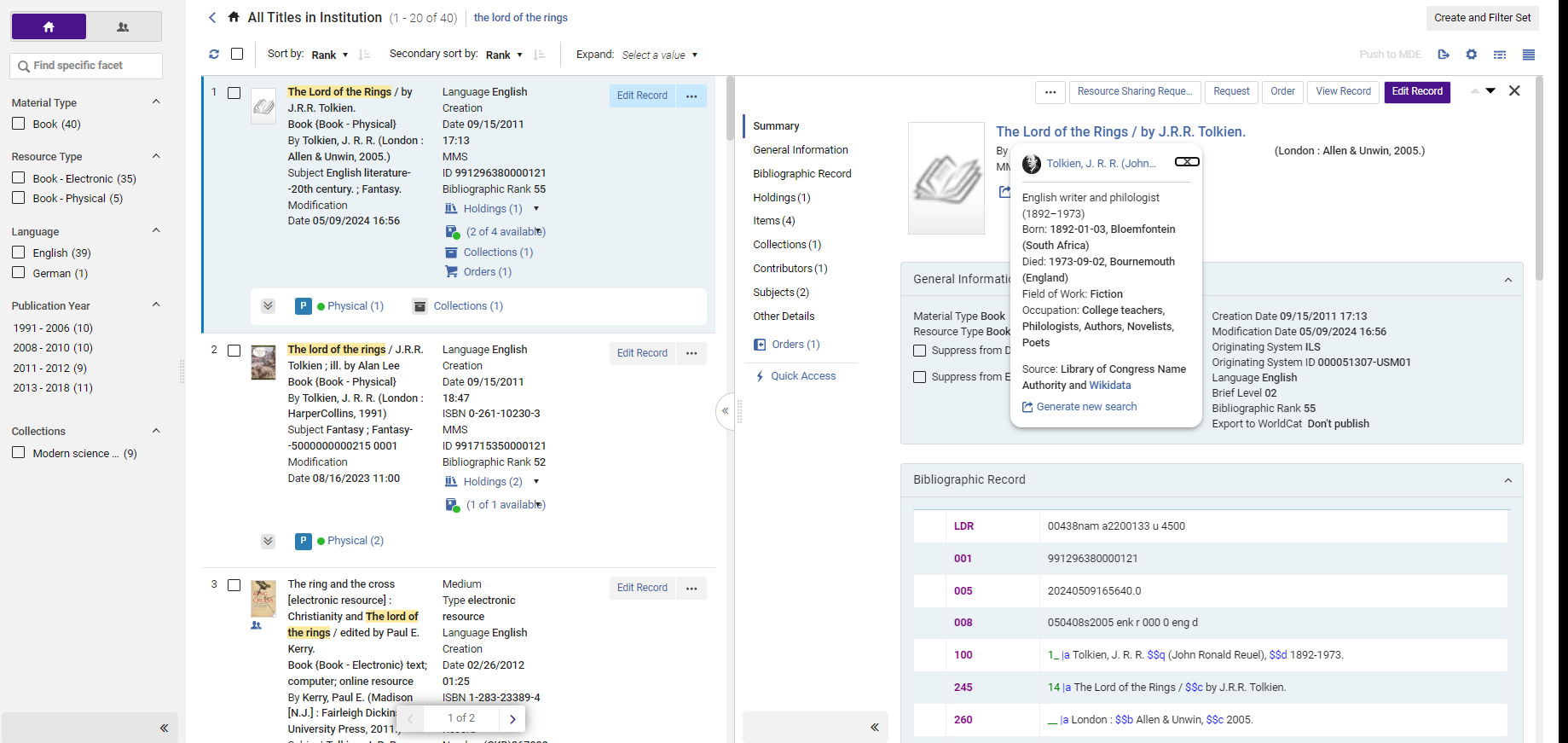Viewport: 1568px width, 743px height.
Task: Go to Items (4) section
Action: point(774,221)
